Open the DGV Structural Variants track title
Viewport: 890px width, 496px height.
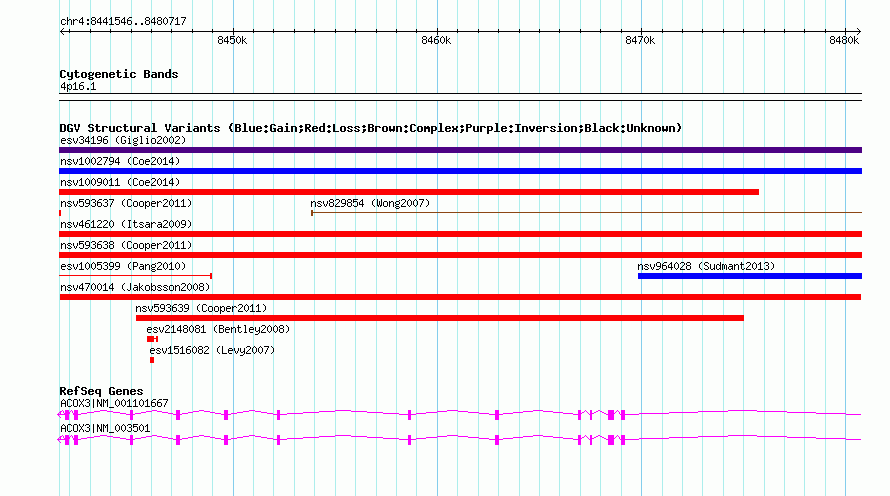[x=371, y=128]
